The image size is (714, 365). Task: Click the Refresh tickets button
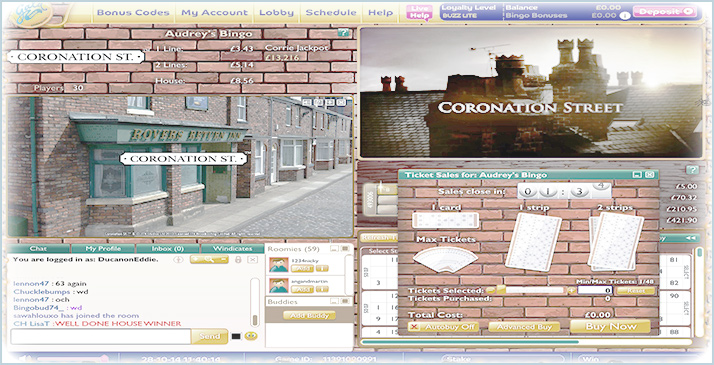(379, 238)
